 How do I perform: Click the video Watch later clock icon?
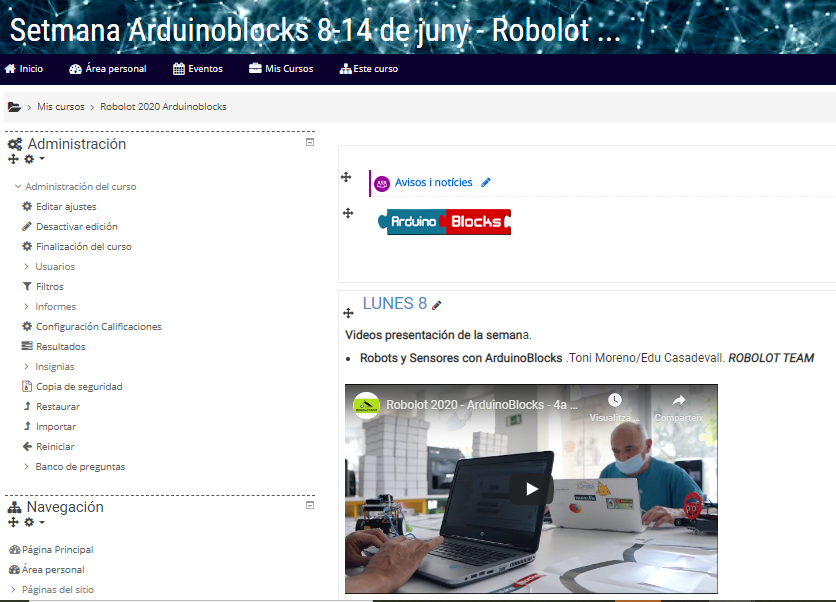click(614, 400)
